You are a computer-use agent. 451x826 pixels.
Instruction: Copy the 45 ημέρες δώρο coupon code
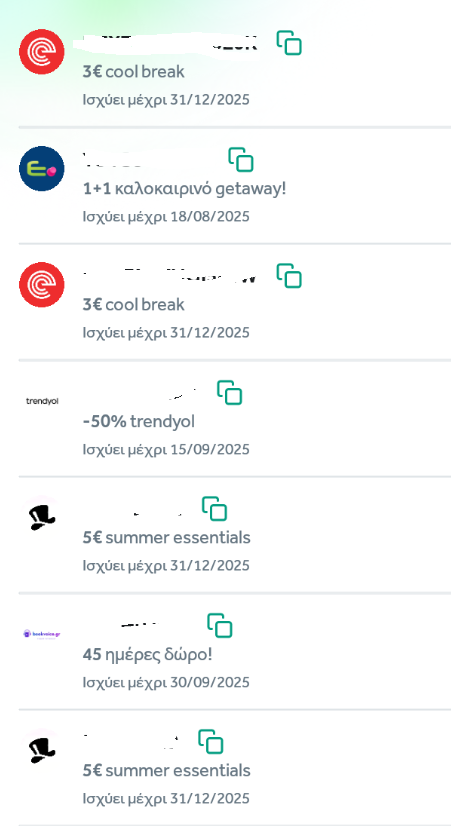[x=220, y=625]
